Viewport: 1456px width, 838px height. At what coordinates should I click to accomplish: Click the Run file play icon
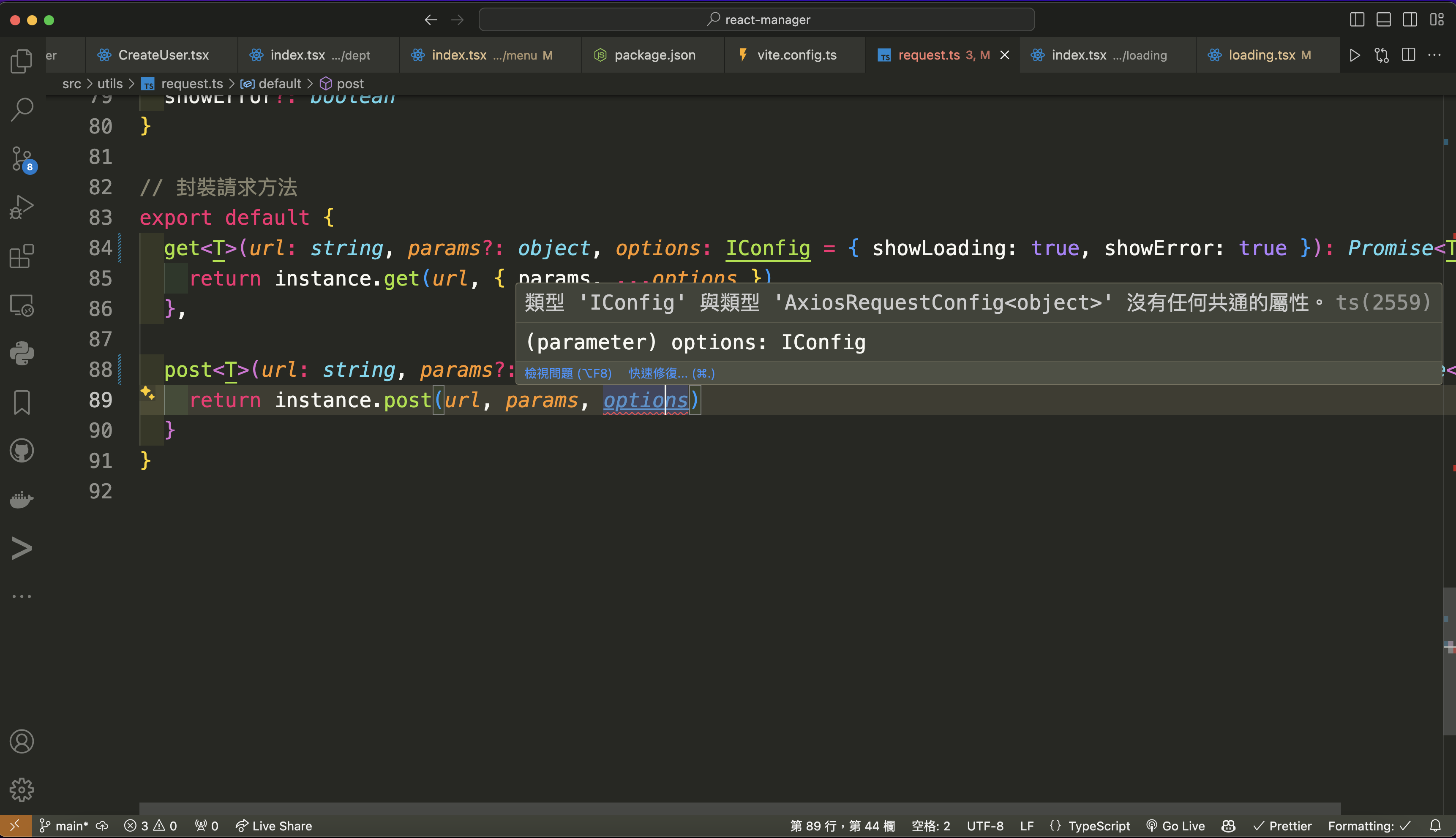pyautogui.click(x=1355, y=55)
